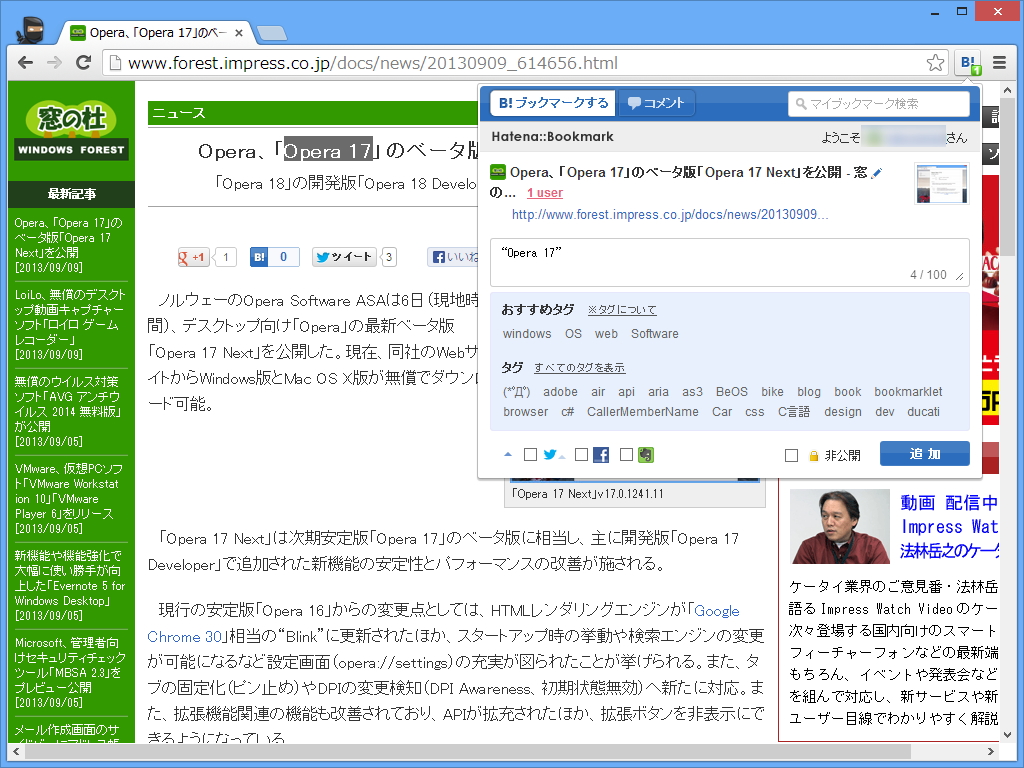Check the Facebook share checkbox

(581, 455)
